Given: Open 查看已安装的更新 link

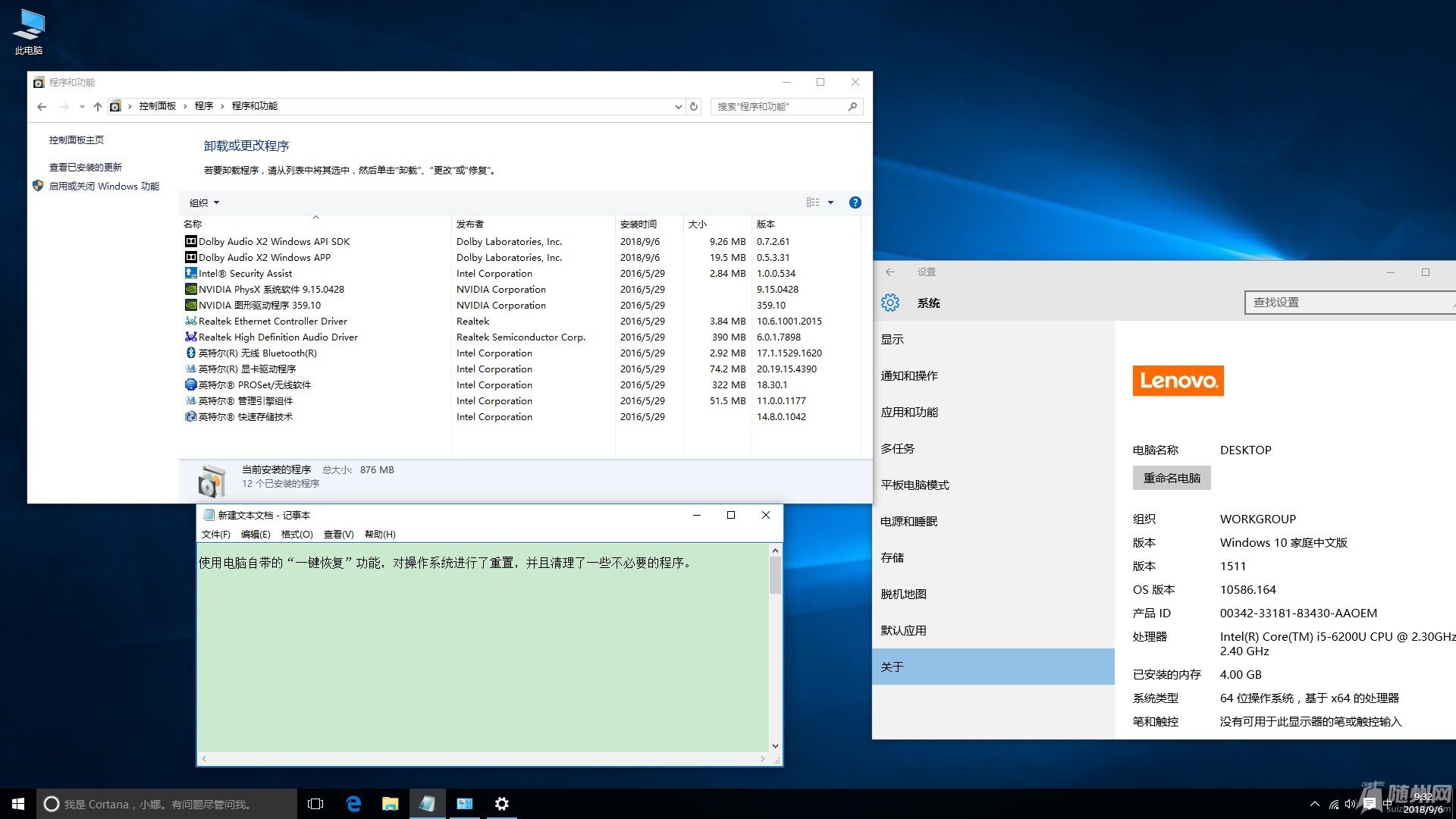Looking at the screenshot, I should click(x=86, y=167).
